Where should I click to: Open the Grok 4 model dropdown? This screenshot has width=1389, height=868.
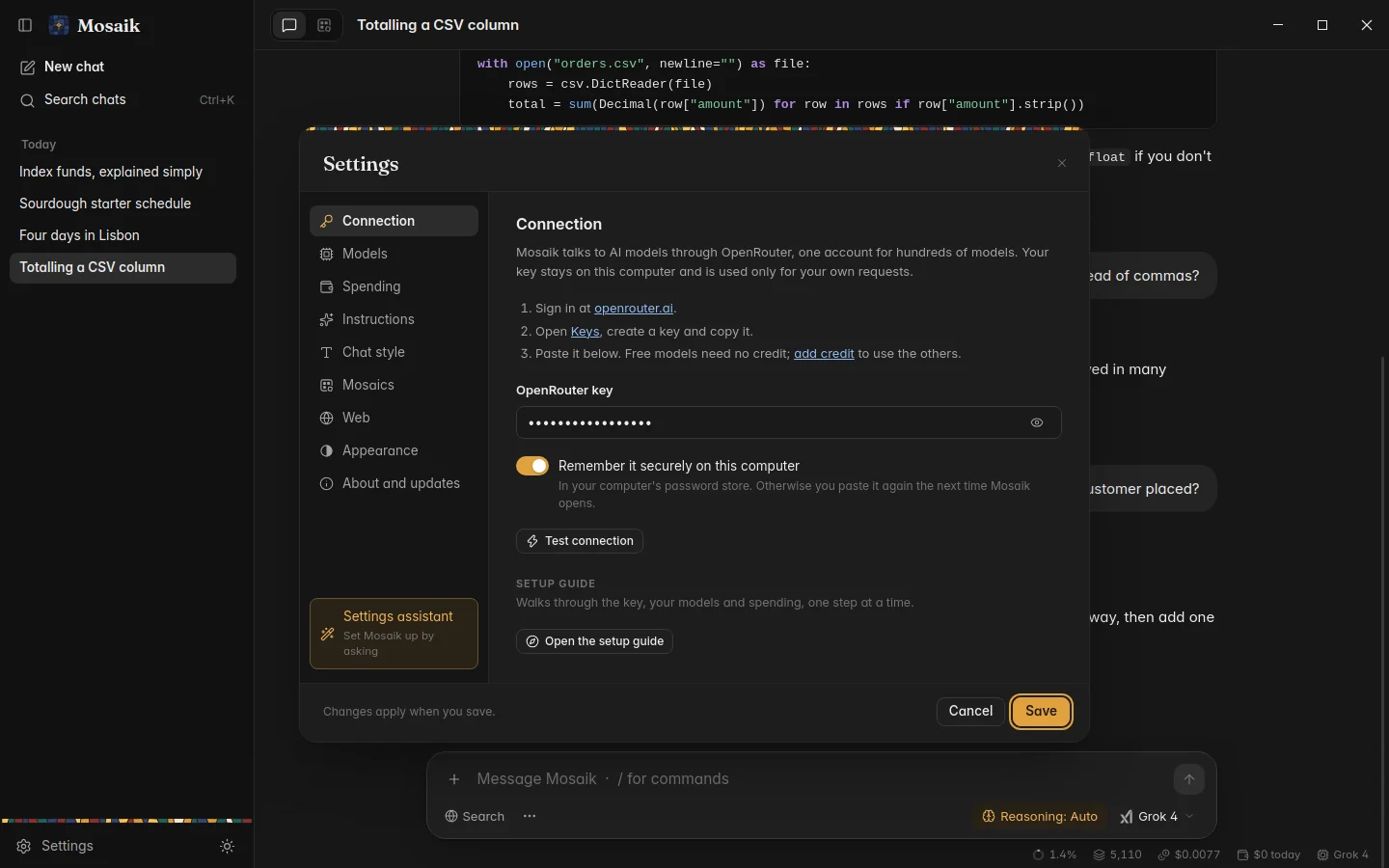(1157, 817)
